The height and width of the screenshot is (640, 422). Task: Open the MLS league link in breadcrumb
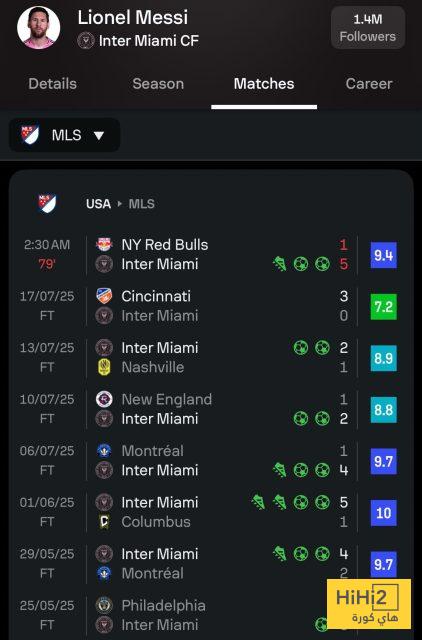[142, 204]
